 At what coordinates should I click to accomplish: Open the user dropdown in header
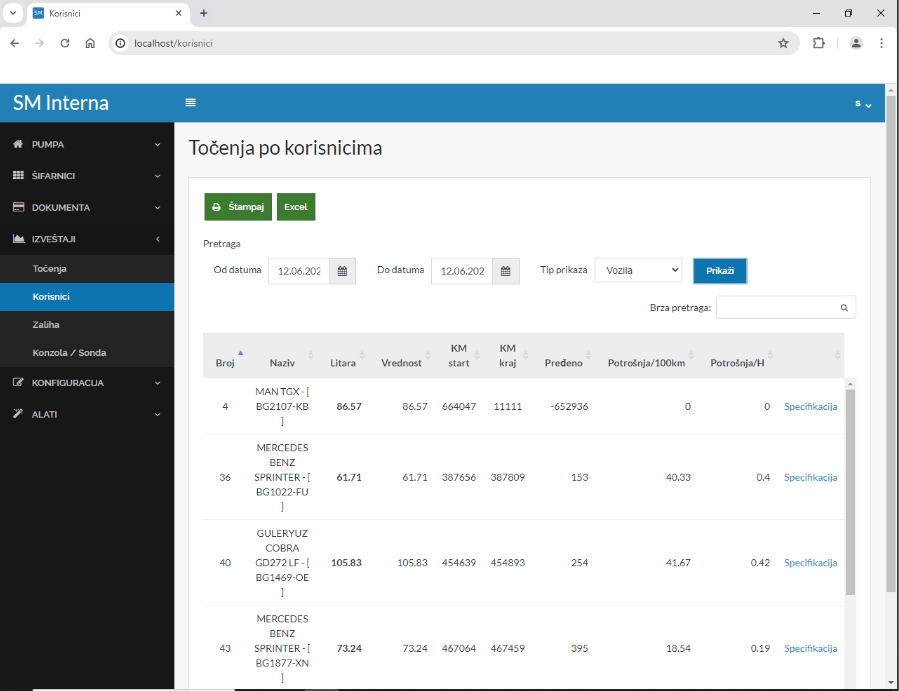click(862, 104)
